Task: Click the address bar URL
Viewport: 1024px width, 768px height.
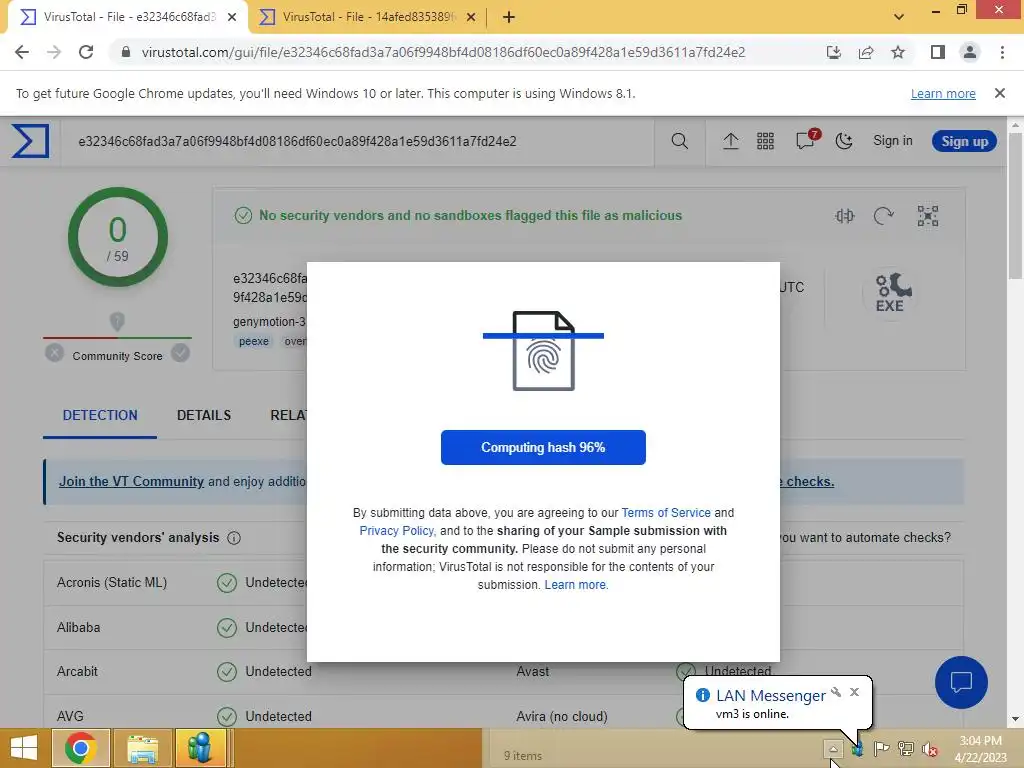Action: tap(443, 52)
